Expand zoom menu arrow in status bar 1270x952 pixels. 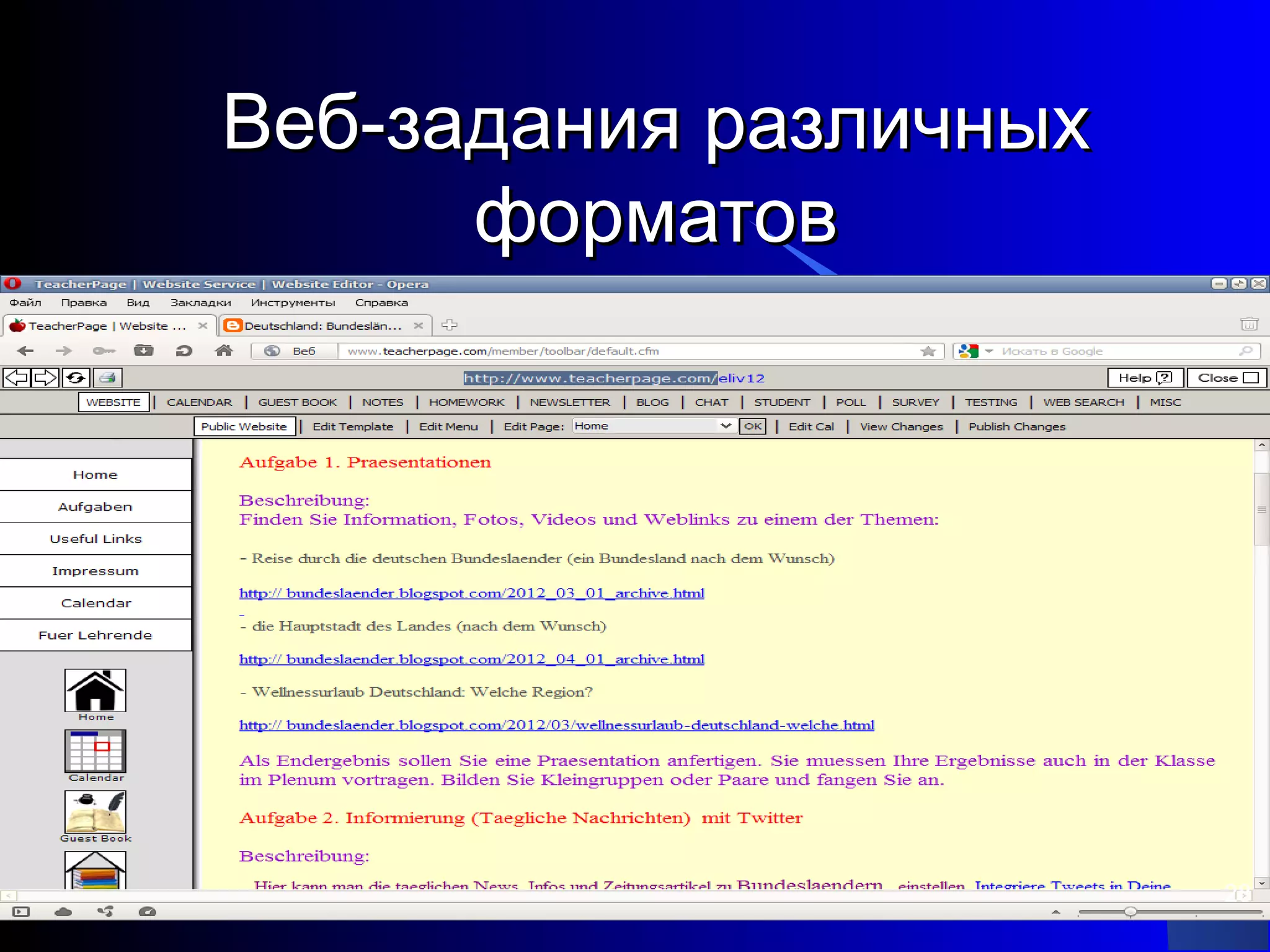click(x=1056, y=912)
